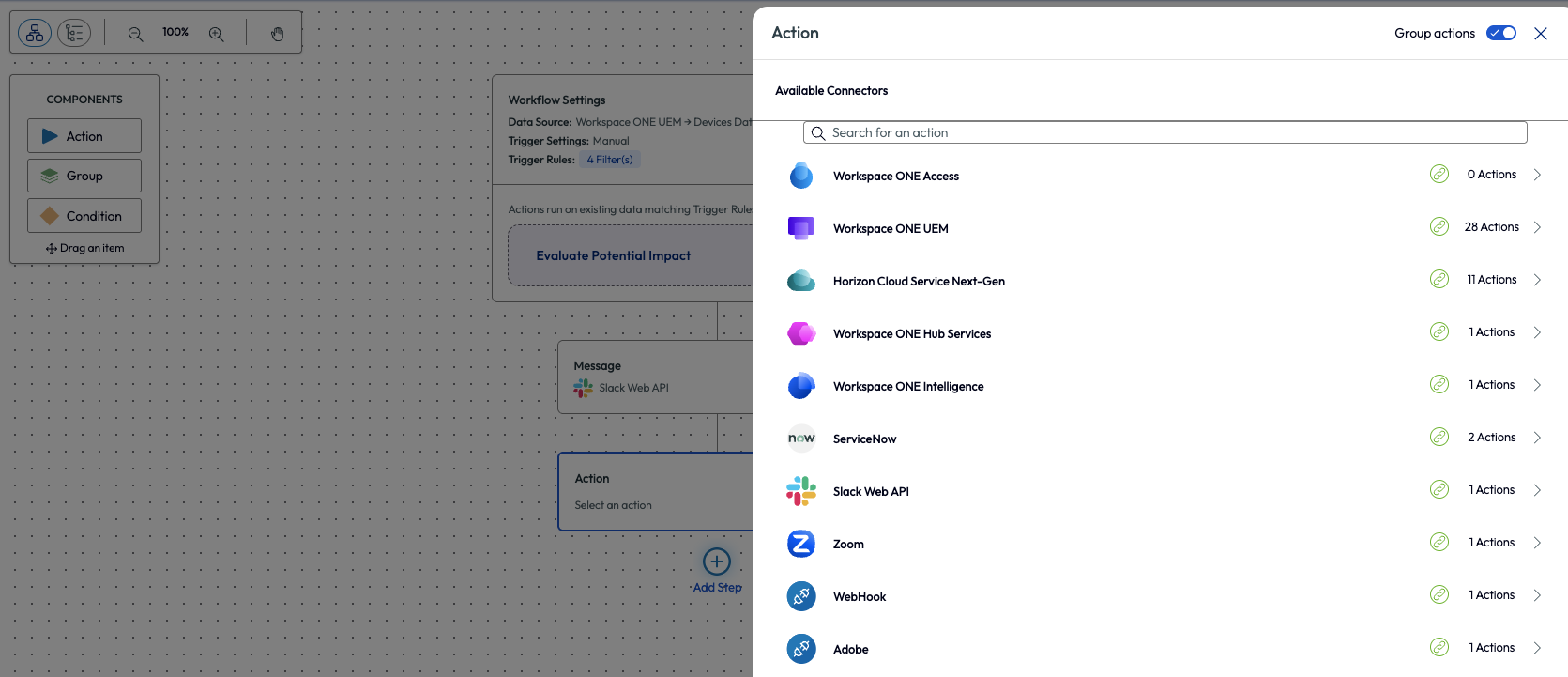The image size is (1568, 677).
Task: Click the Slack Web API connector icon
Action: coord(801,491)
